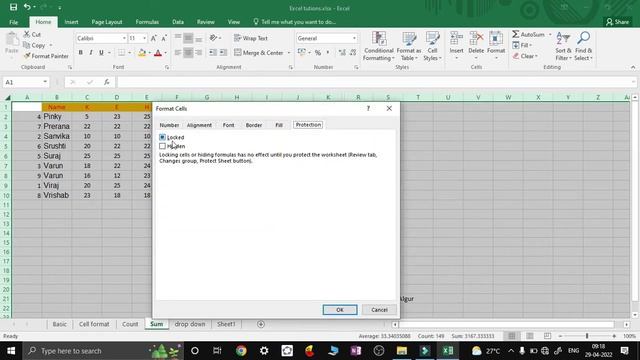
Task: Open the Number tab in Format Cells
Action: pyautogui.click(x=169, y=125)
